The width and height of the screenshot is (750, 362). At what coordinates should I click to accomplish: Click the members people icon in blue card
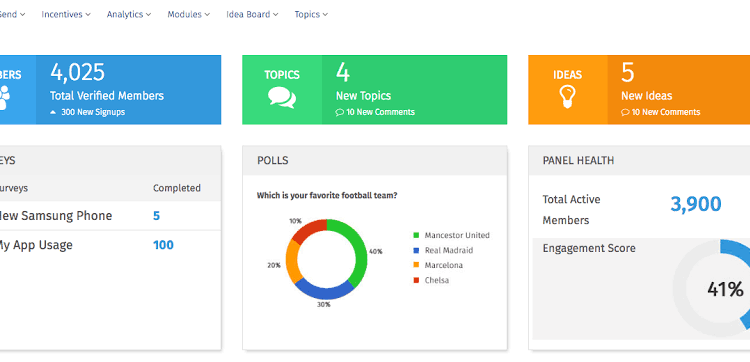4,98
